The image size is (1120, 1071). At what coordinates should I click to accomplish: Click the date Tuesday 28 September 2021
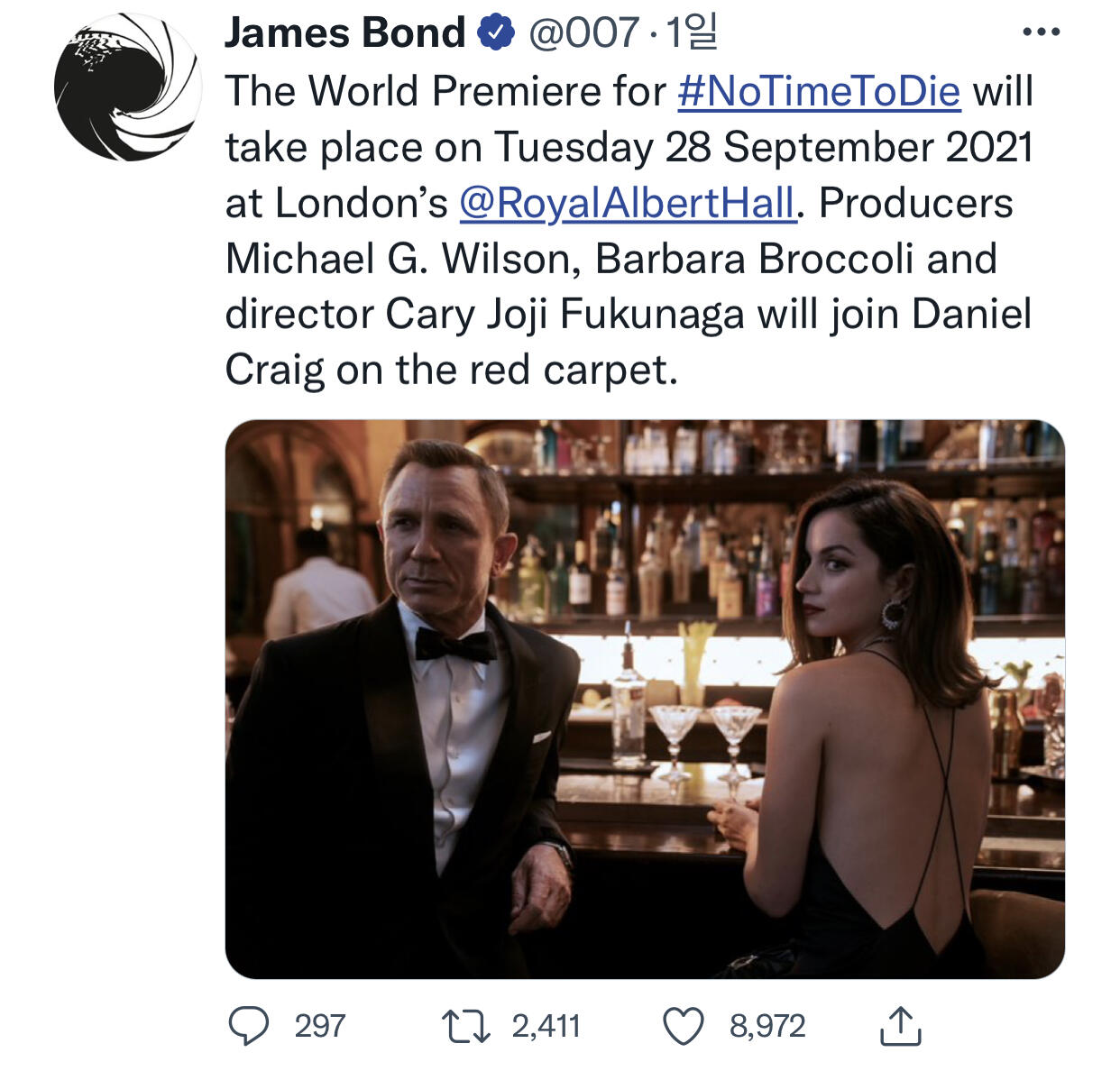pyautogui.click(x=763, y=148)
